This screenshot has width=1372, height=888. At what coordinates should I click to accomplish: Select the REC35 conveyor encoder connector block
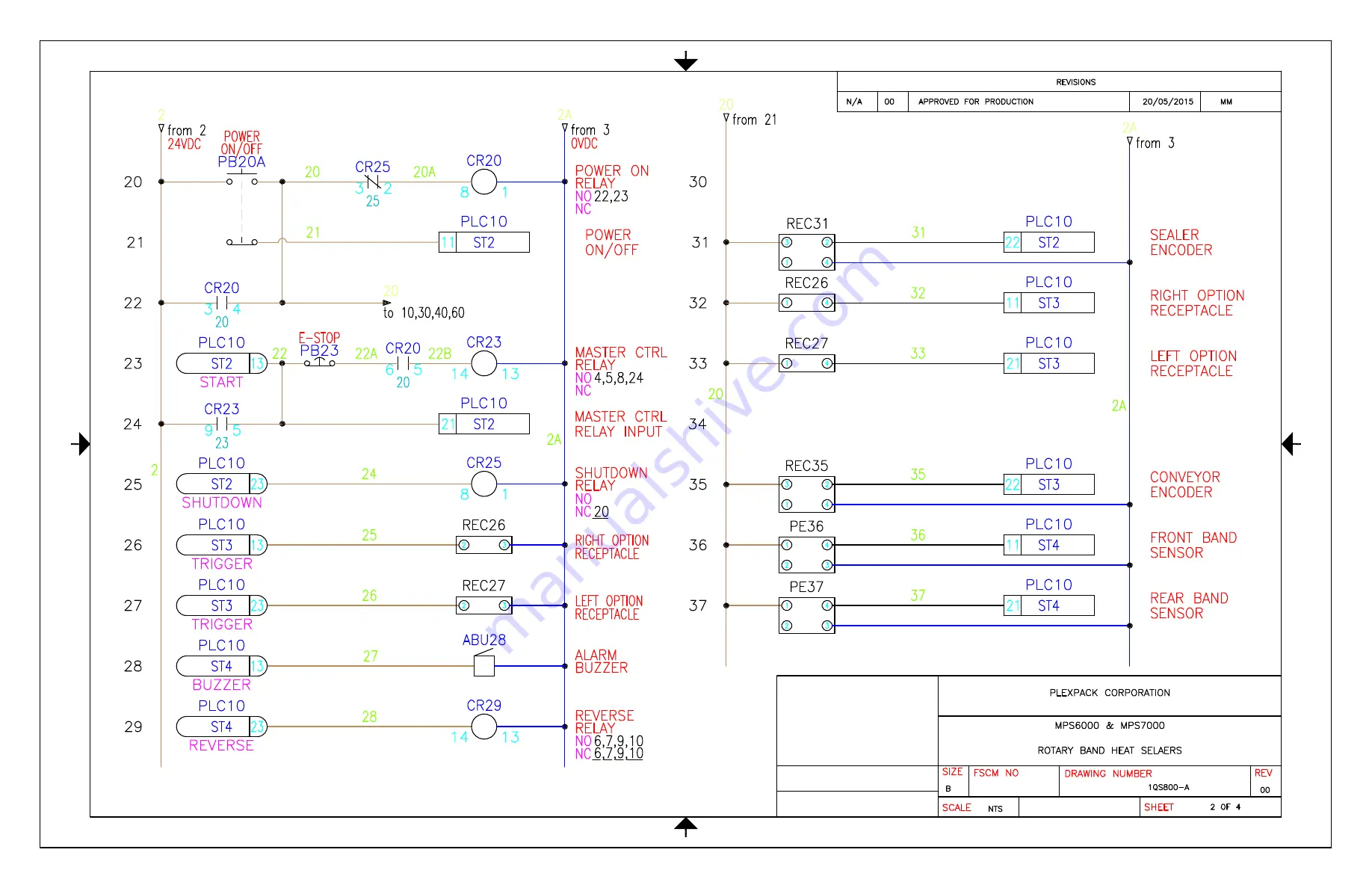click(806, 494)
